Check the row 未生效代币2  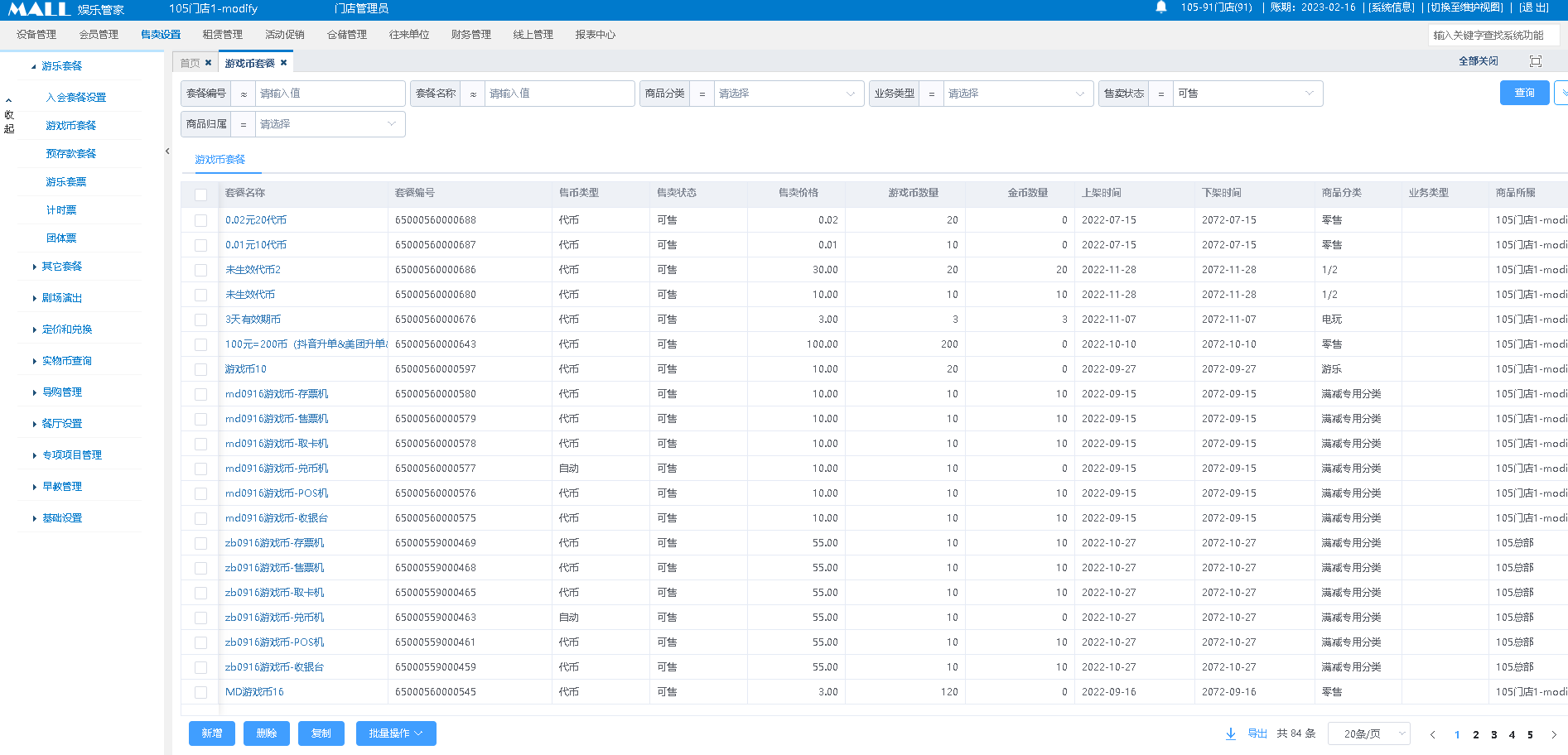pyautogui.click(x=200, y=270)
